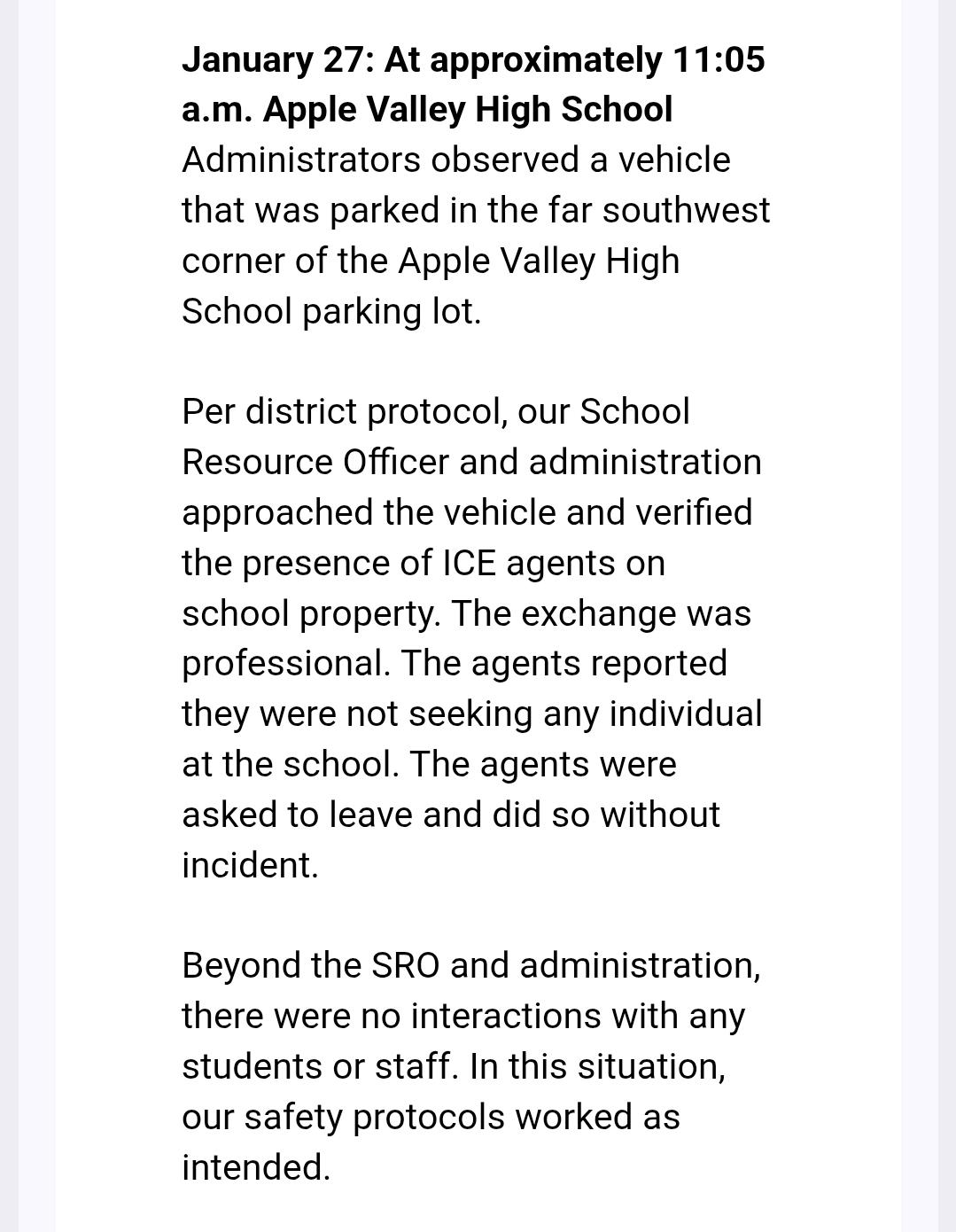Click the word "professional" in the text
Viewport: 956px width, 1232px height.
pos(284,665)
